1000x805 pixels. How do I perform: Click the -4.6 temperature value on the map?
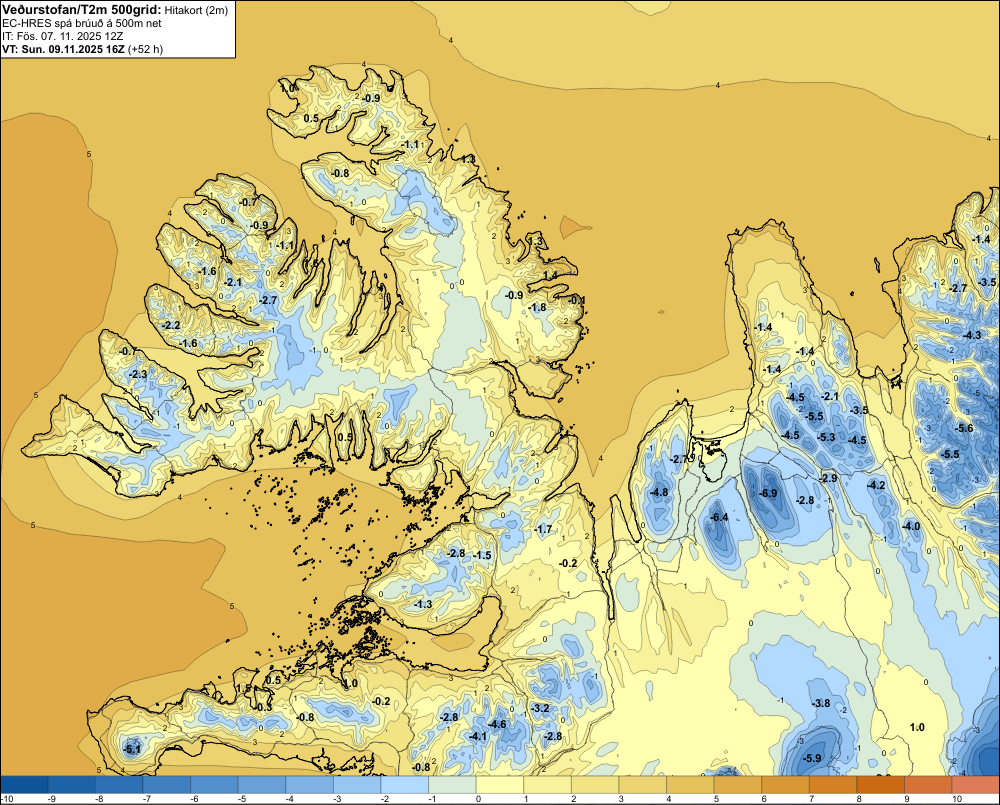[x=497, y=724]
